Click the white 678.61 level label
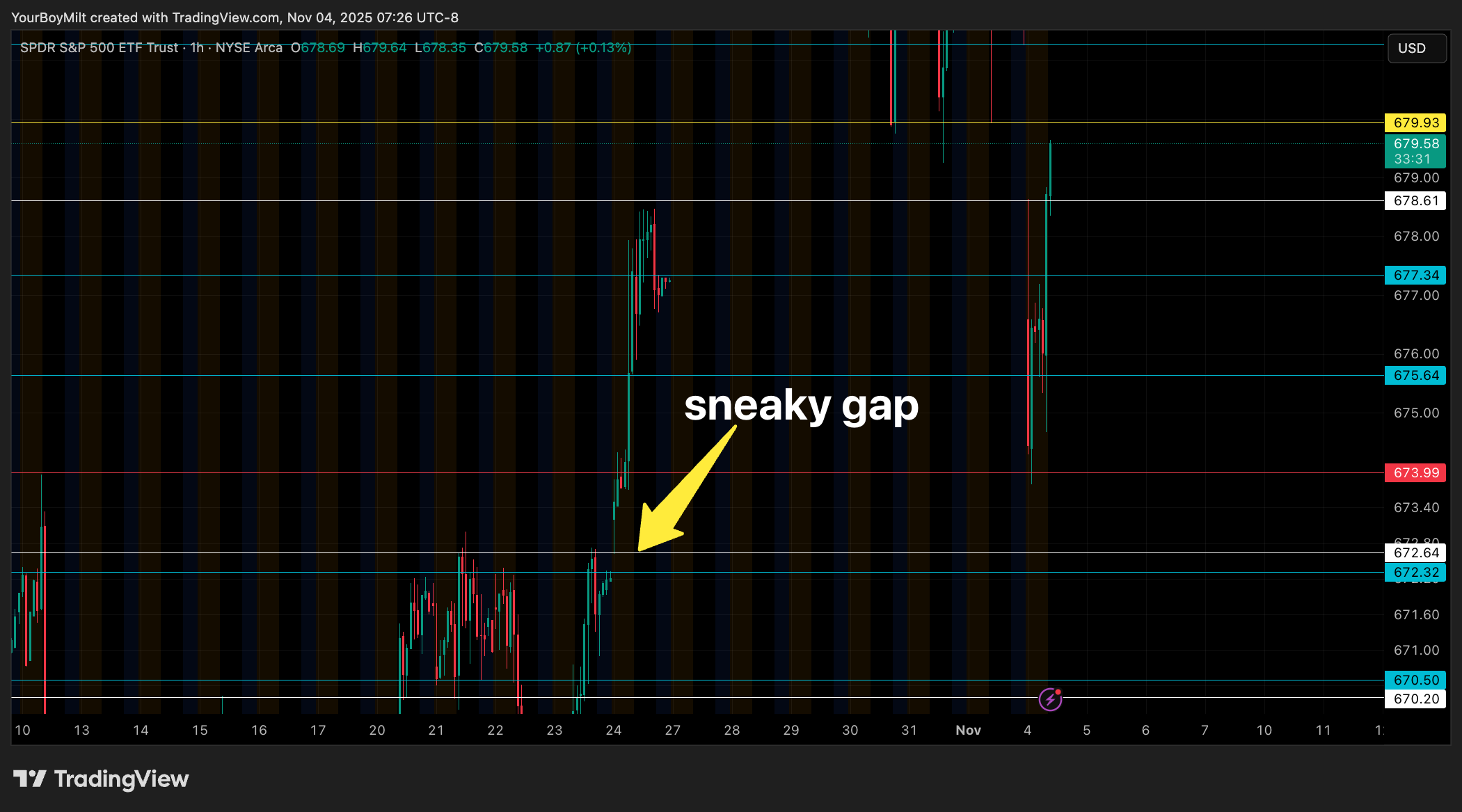1462x812 pixels. (x=1415, y=200)
